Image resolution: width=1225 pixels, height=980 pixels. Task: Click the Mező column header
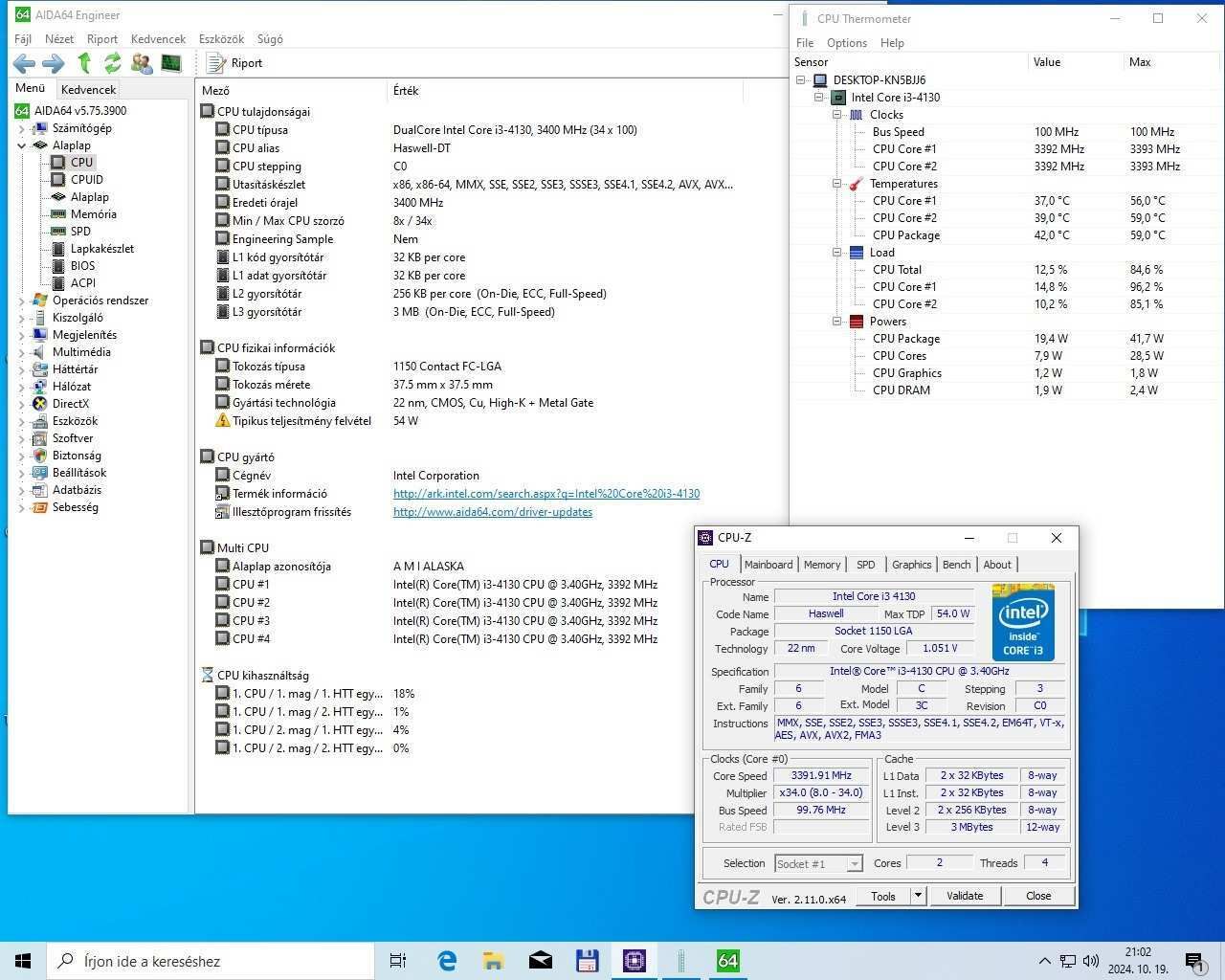[x=293, y=91]
